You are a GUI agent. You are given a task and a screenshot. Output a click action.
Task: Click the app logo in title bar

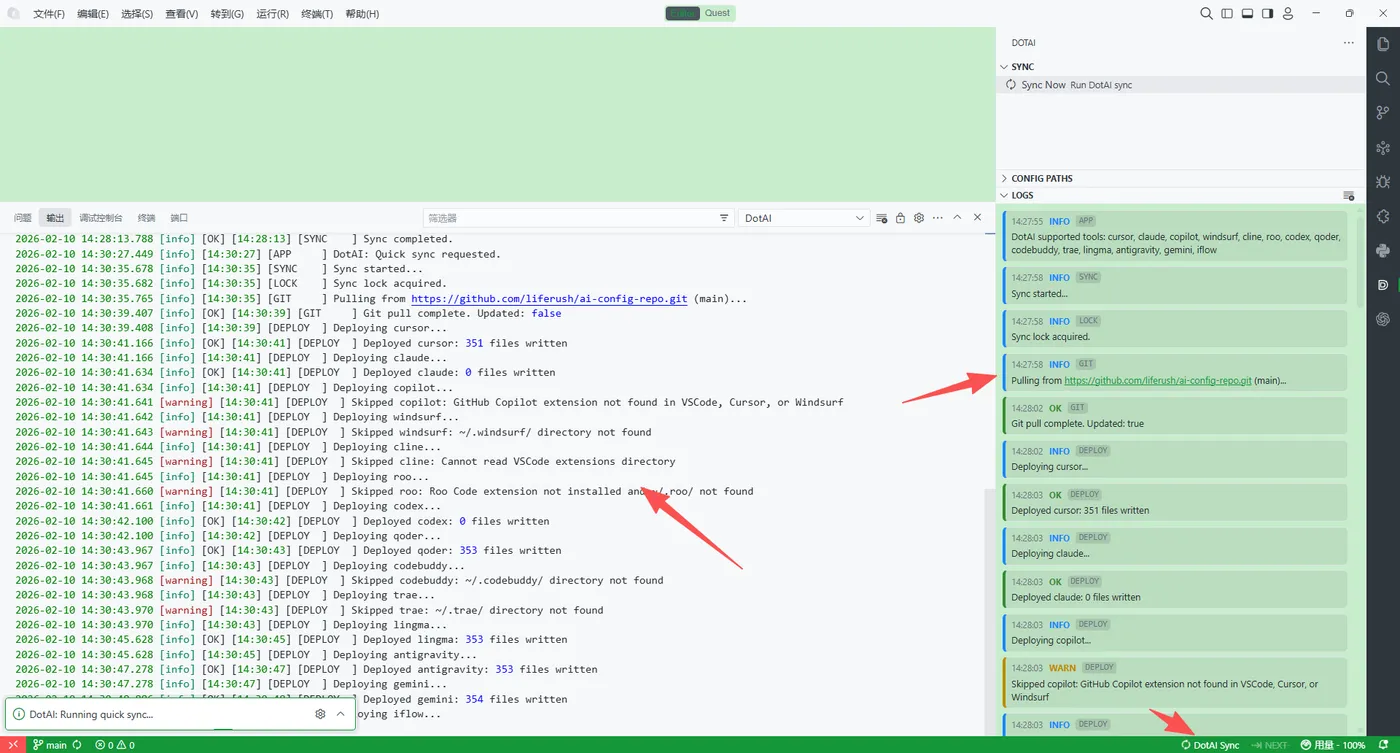point(14,14)
